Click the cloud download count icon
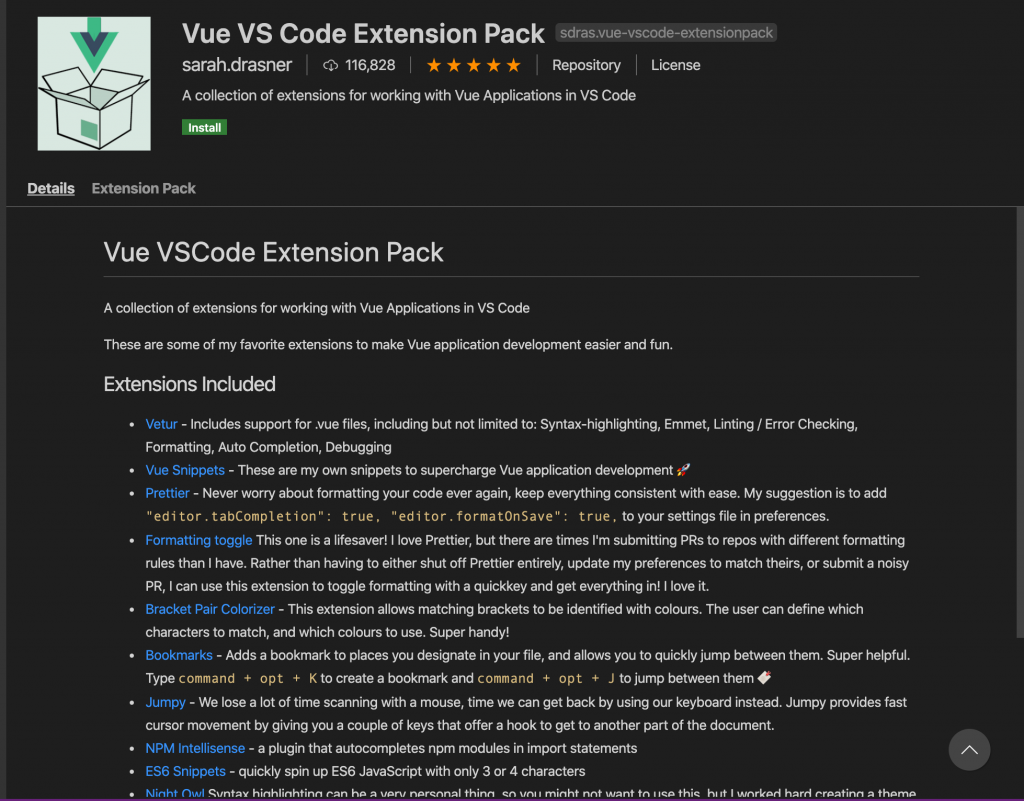The image size is (1024, 801). coord(330,65)
